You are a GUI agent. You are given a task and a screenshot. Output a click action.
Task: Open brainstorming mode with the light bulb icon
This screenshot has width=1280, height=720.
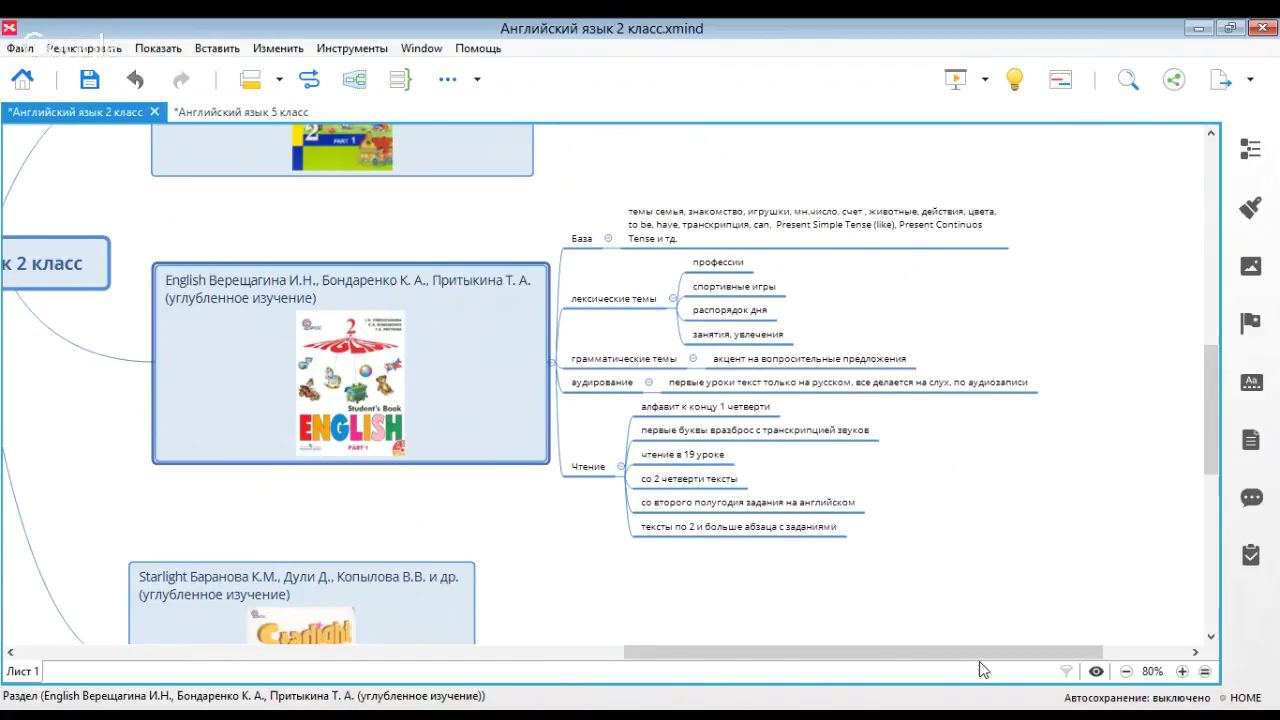1014,79
